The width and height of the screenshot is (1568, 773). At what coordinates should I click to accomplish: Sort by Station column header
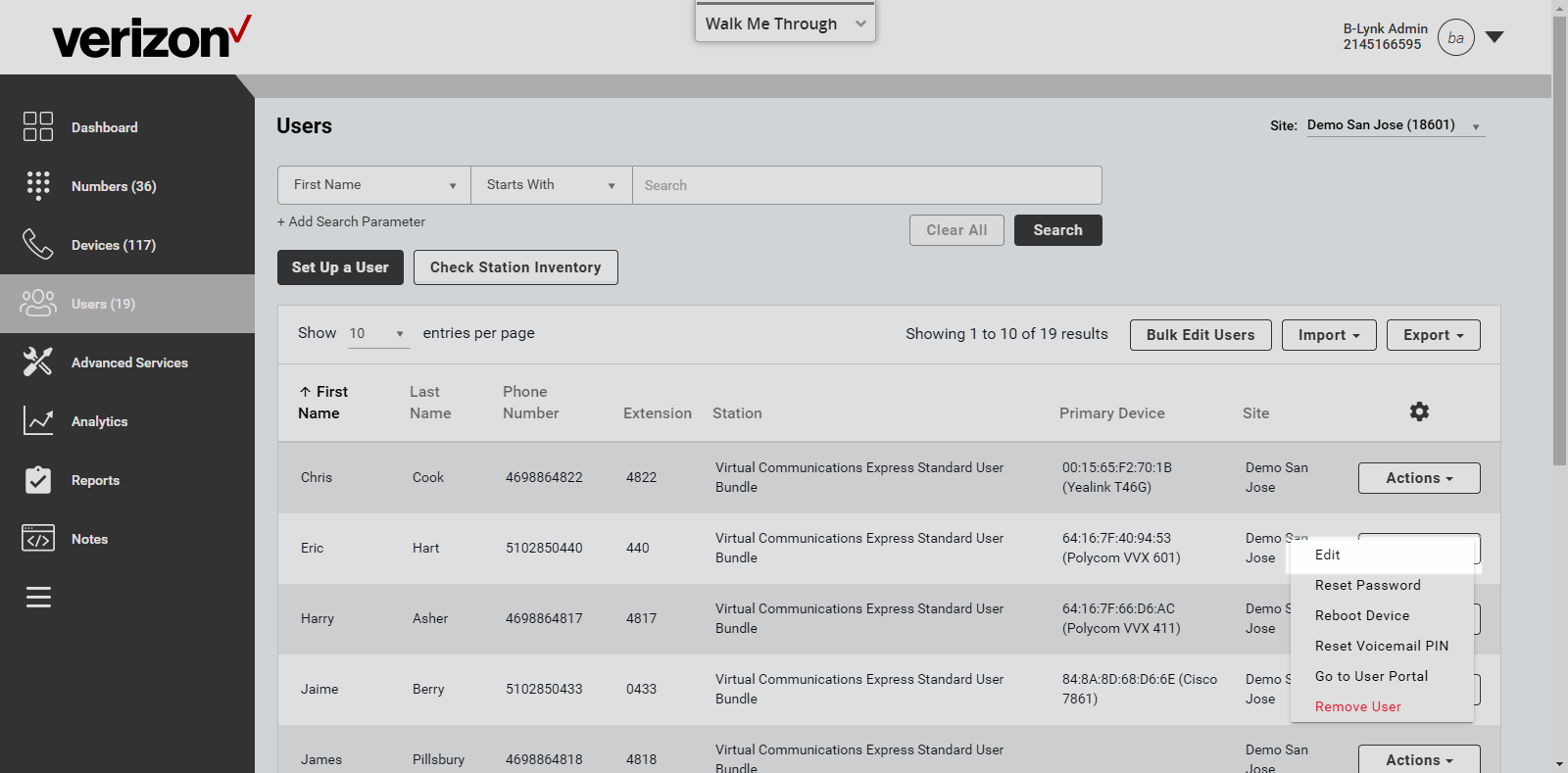(x=737, y=413)
